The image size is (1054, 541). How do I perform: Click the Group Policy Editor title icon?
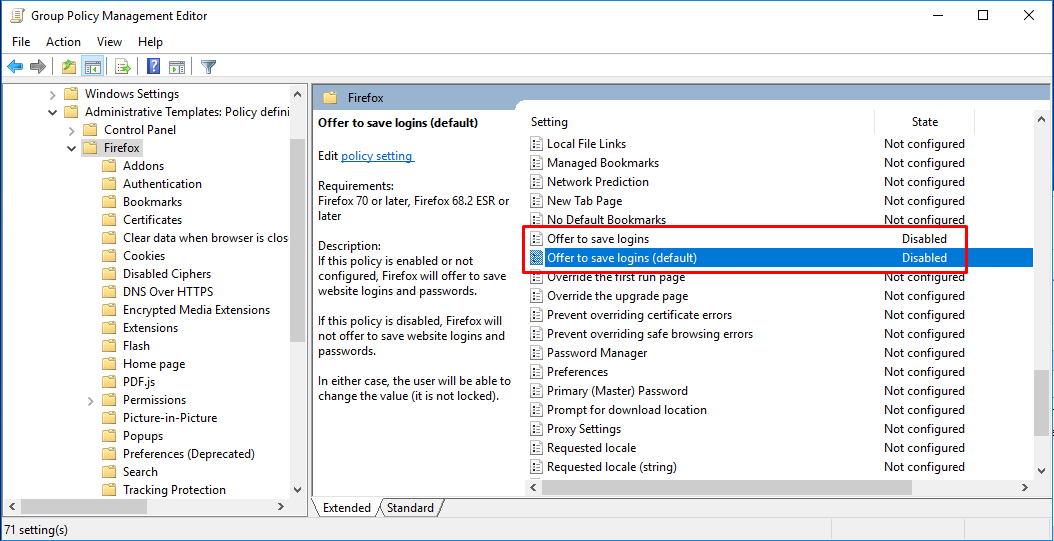pos(17,15)
